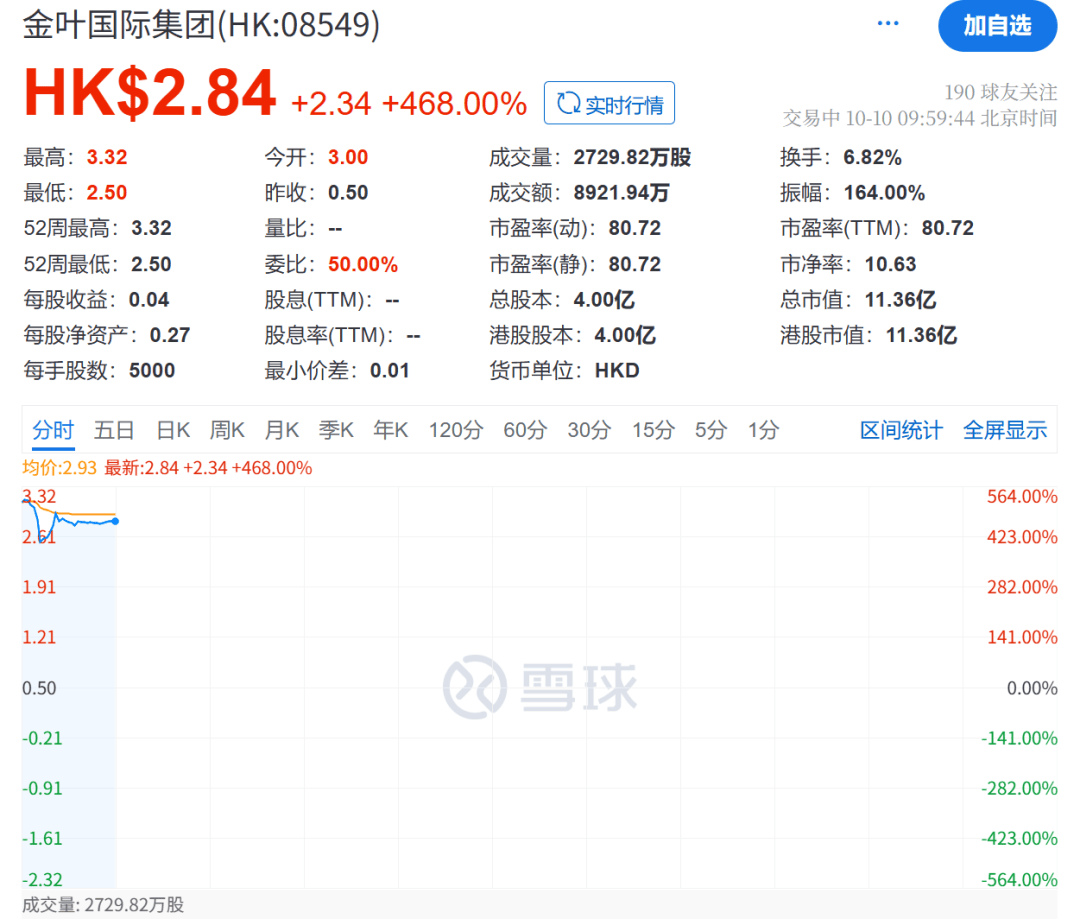Image resolution: width=1080 pixels, height=919 pixels.
Task: Select the 1分 one-minute chart tab
Action: [x=763, y=429]
